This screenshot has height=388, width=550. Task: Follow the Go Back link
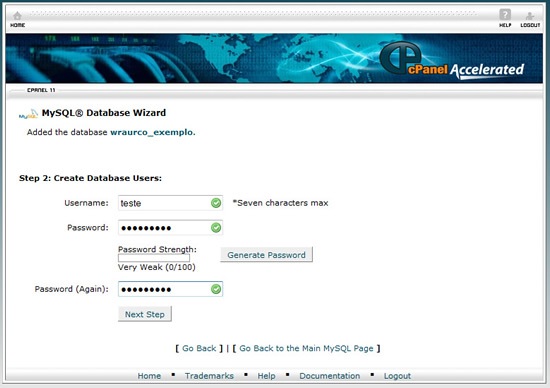[199, 348]
